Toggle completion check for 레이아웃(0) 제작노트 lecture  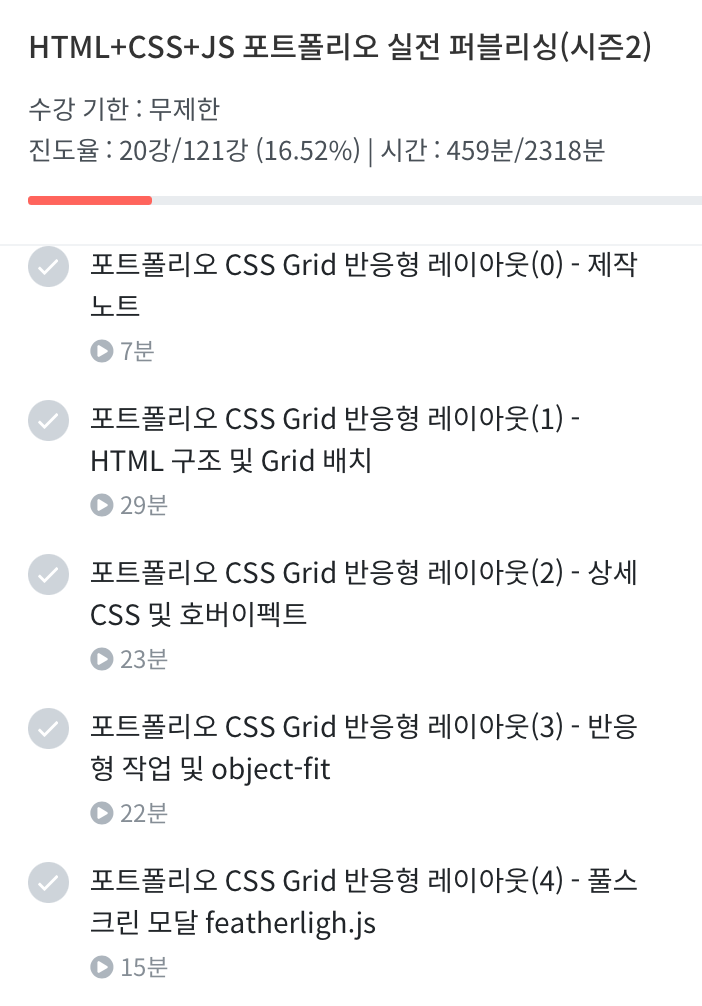pyautogui.click(x=48, y=267)
